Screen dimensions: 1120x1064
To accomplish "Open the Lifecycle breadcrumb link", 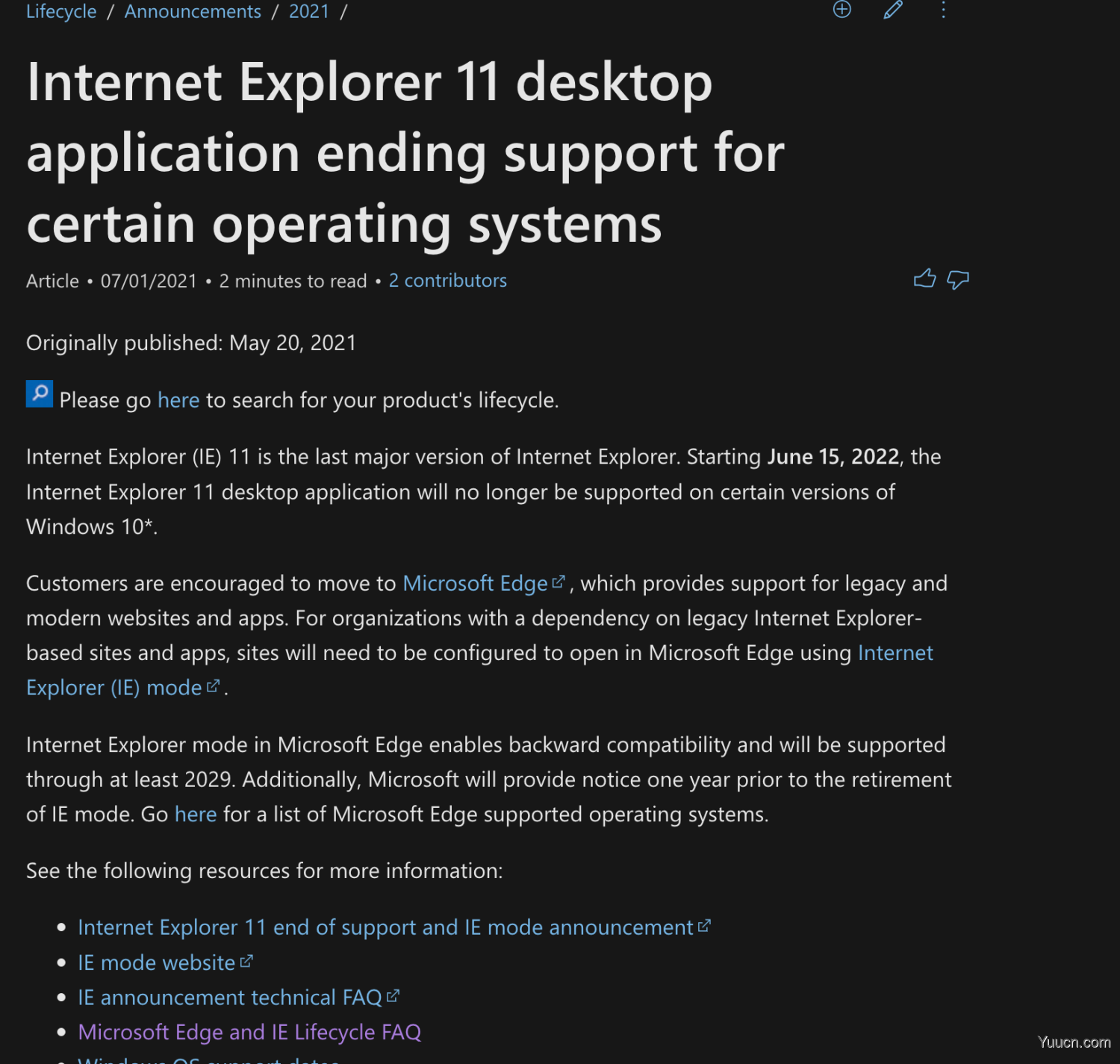I will click(x=61, y=11).
